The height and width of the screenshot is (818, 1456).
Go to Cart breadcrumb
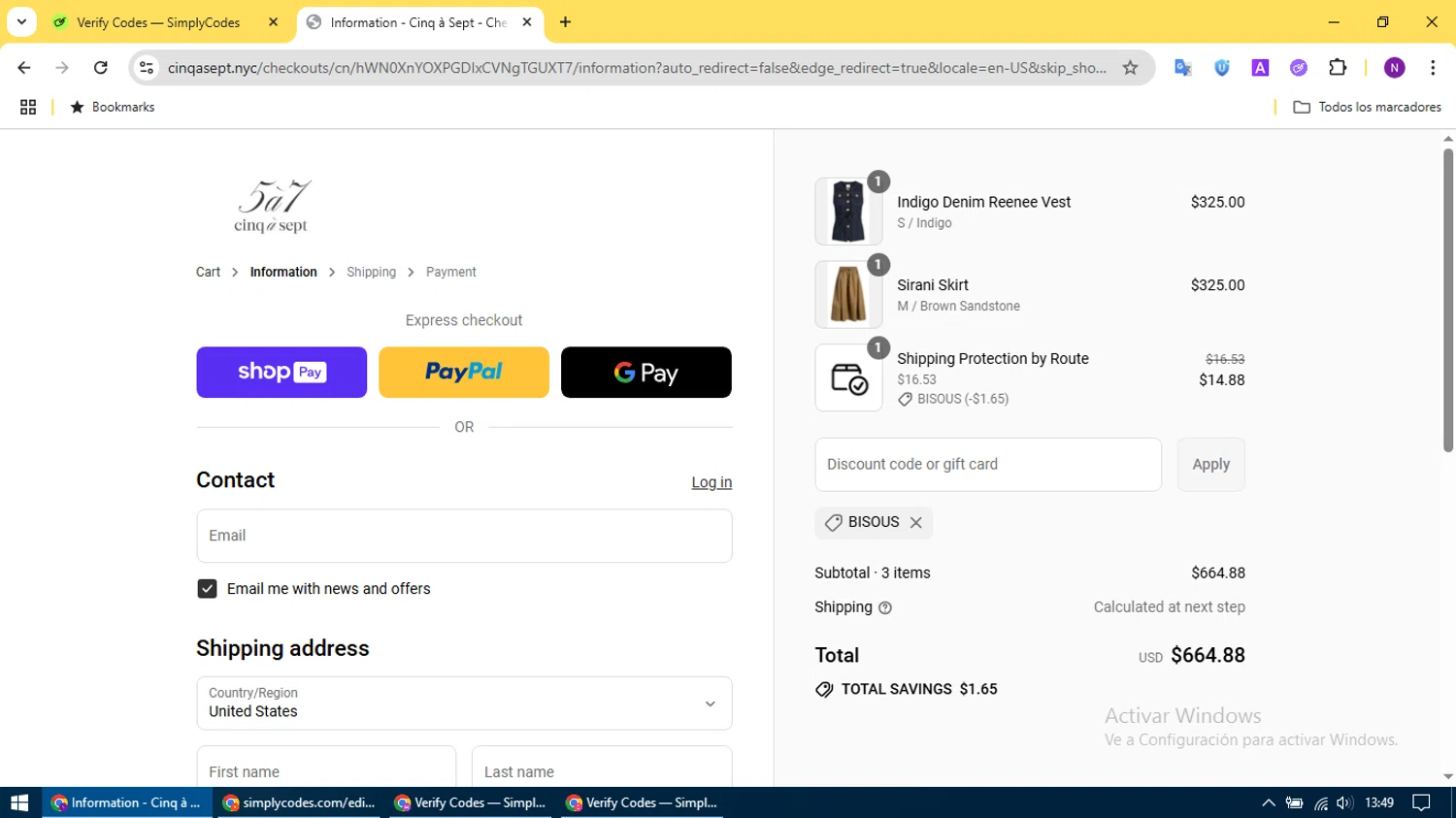point(208,272)
